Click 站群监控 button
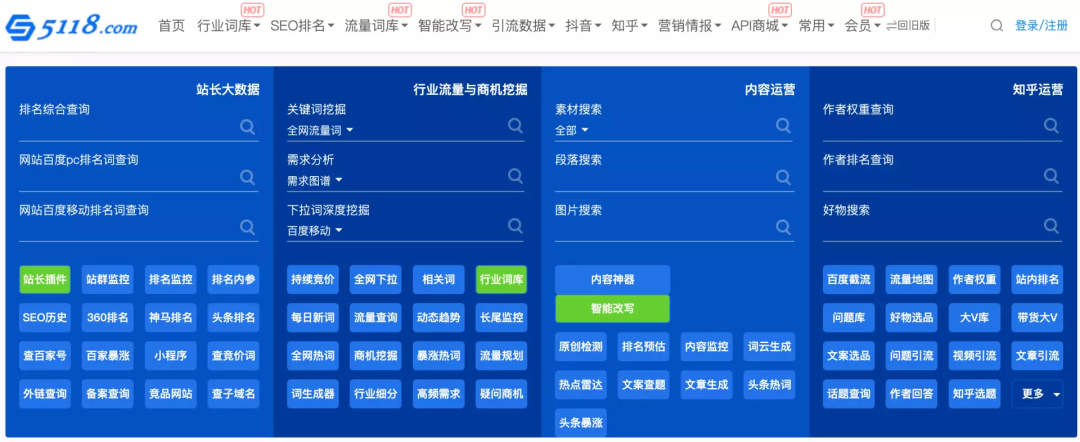The height and width of the screenshot is (442, 1080). click(107, 280)
